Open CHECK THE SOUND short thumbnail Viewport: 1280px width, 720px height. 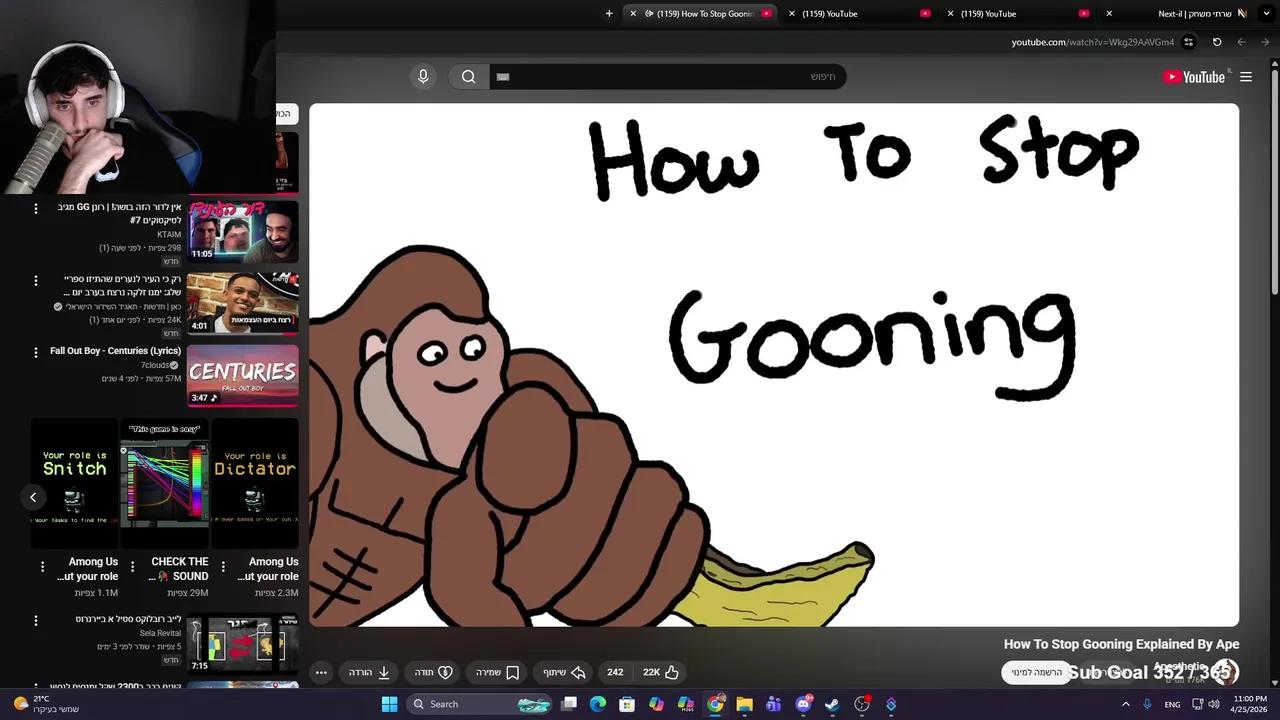(165, 483)
